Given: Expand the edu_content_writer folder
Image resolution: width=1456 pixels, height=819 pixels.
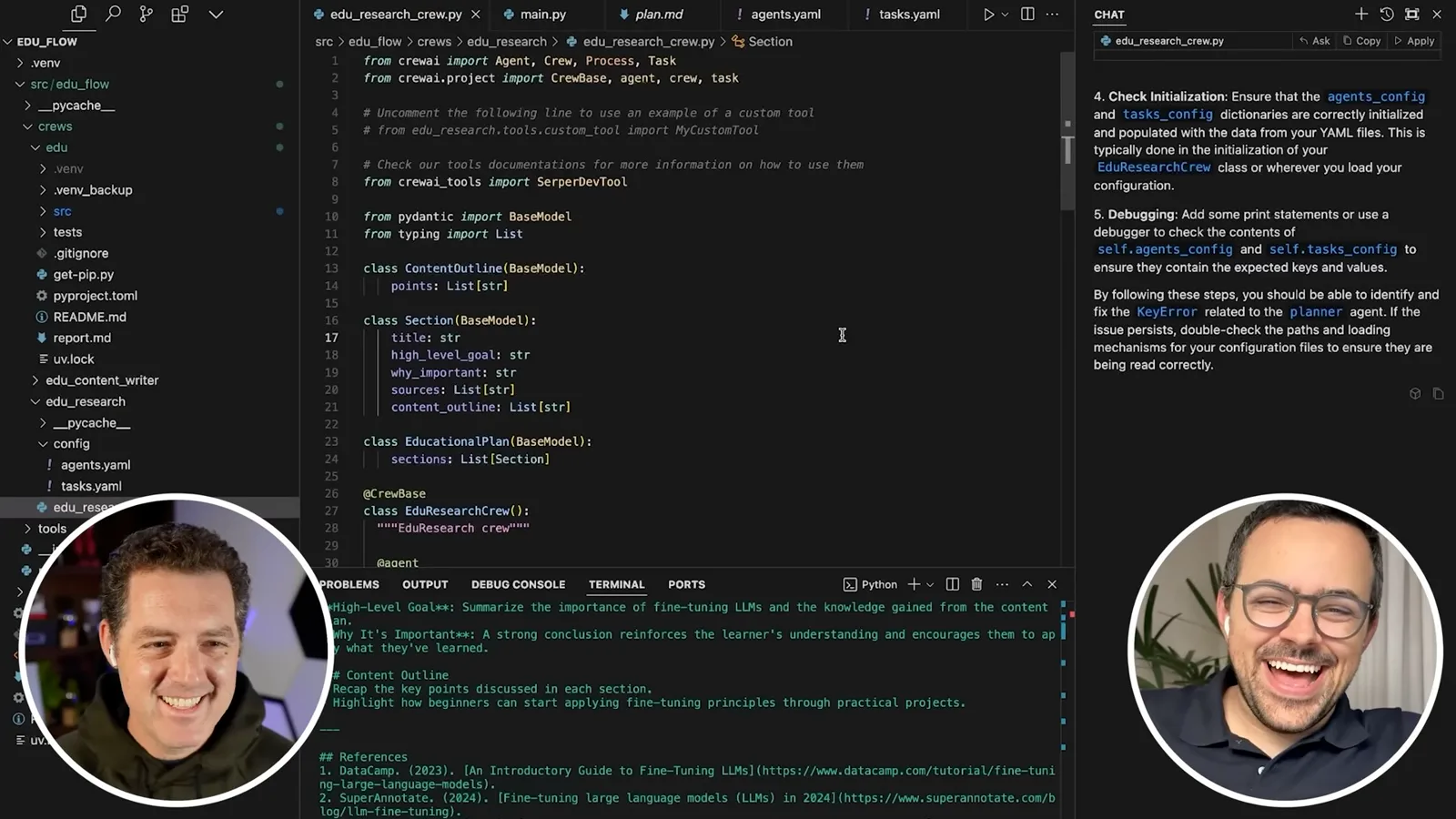Looking at the screenshot, I should click(x=35, y=380).
